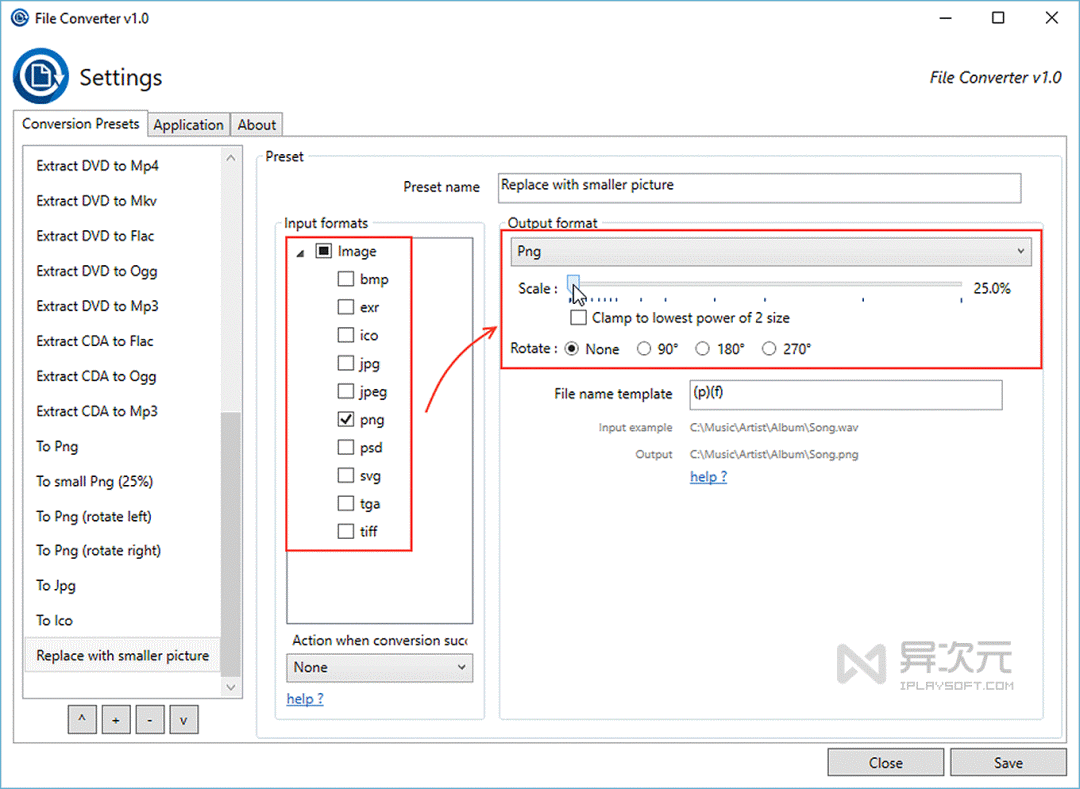Open the About tab
Viewport: 1080px width, 789px height.
256,125
